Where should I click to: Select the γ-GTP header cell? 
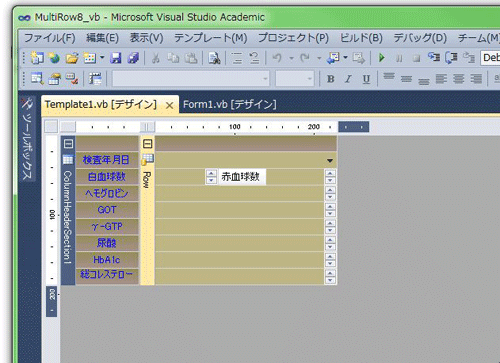coord(107,227)
